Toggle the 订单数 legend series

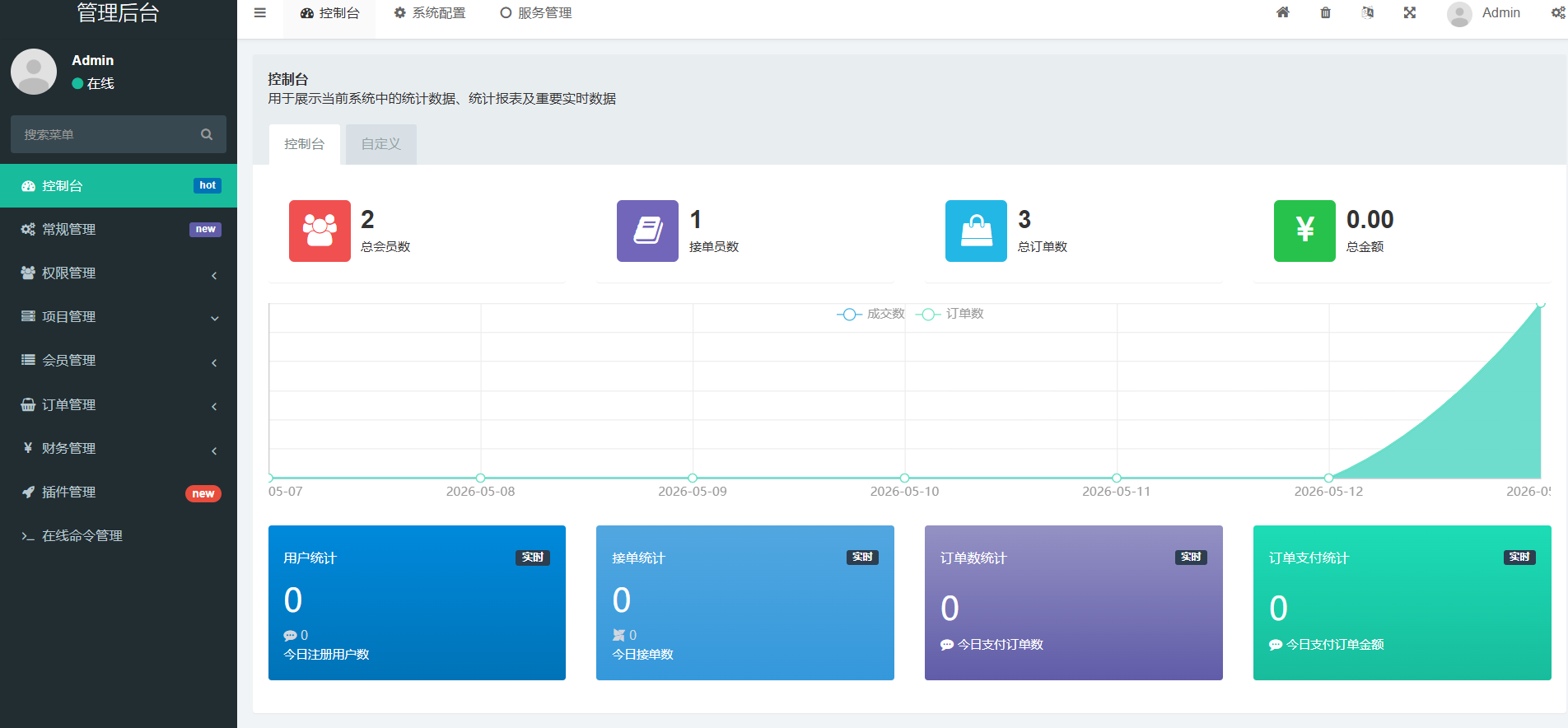point(950,314)
